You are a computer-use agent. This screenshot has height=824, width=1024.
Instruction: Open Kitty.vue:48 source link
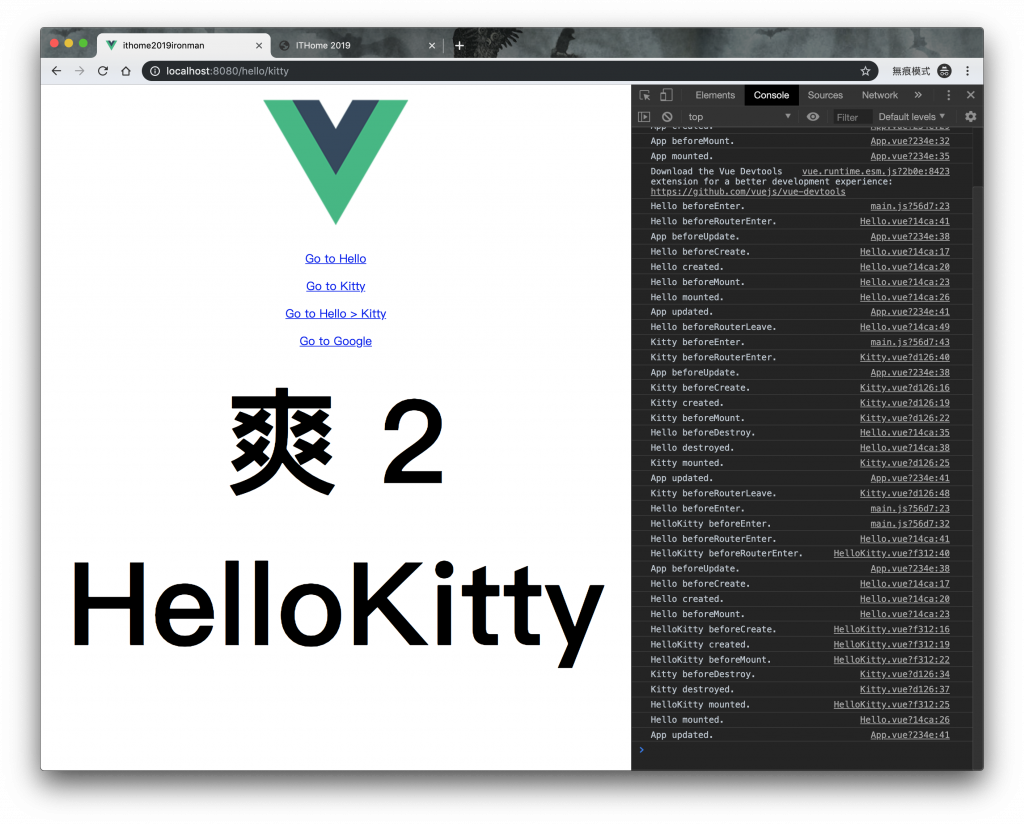(904, 494)
